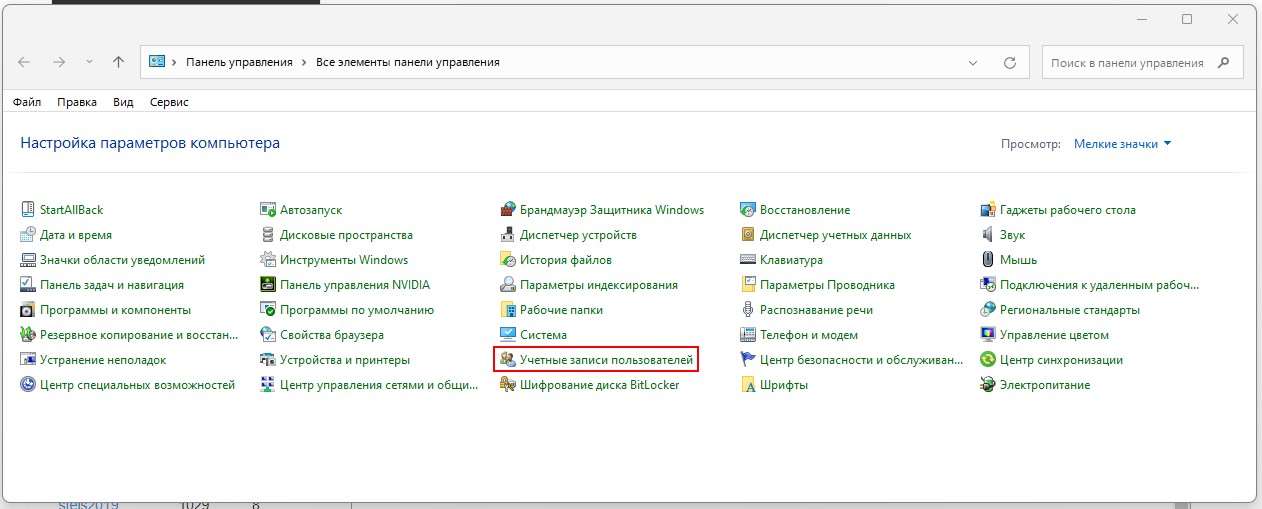Open Управление цветом monitor icon
The width and height of the screenshot is (1262, 509).
point(988,335)
